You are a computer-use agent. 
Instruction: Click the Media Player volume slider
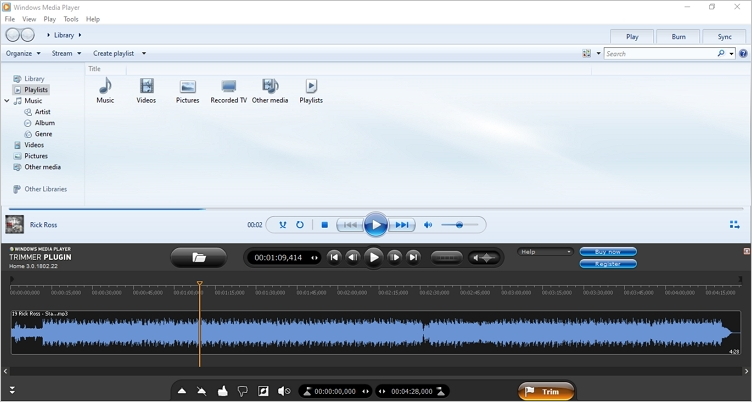(459, 225)
